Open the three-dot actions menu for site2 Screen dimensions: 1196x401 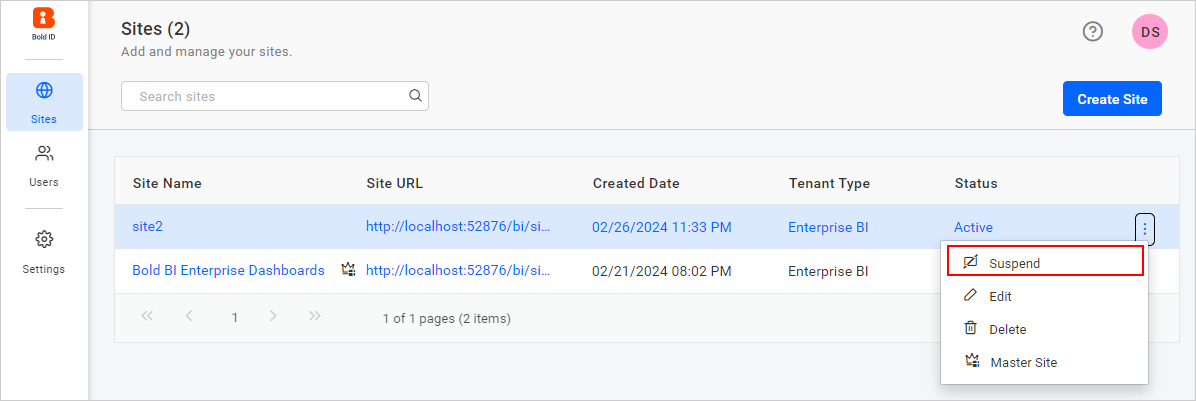1145,228
